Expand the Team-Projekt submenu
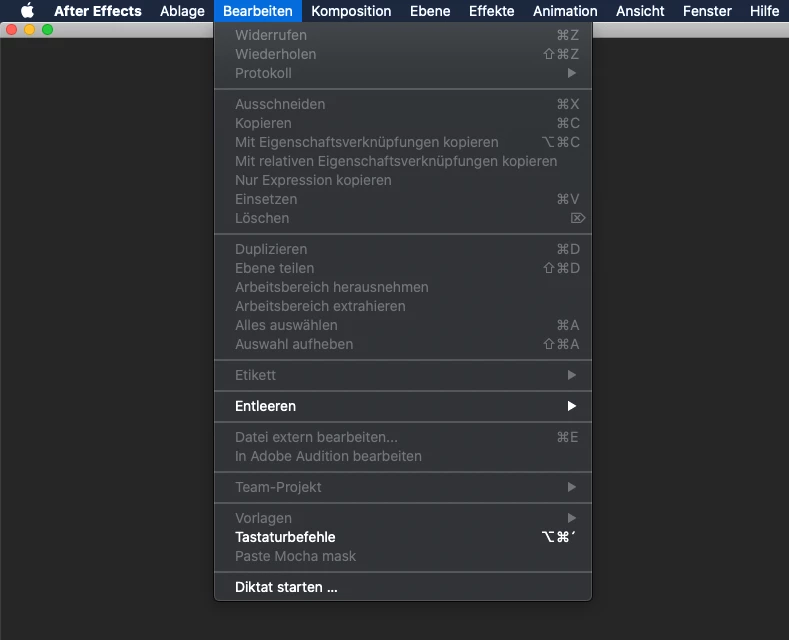The image size is (789, 640). pos(403,487)
